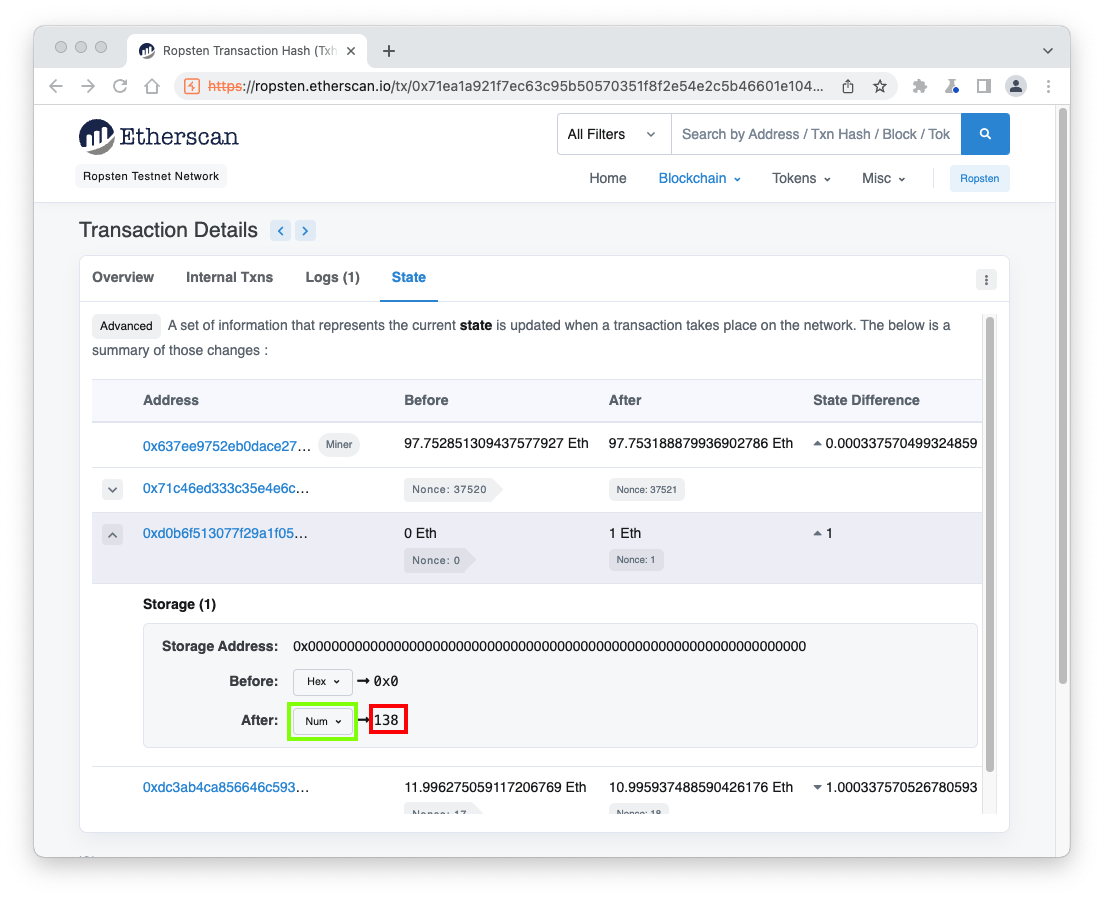Click the Nonce: 37521 badge

[x=646, y=489]
